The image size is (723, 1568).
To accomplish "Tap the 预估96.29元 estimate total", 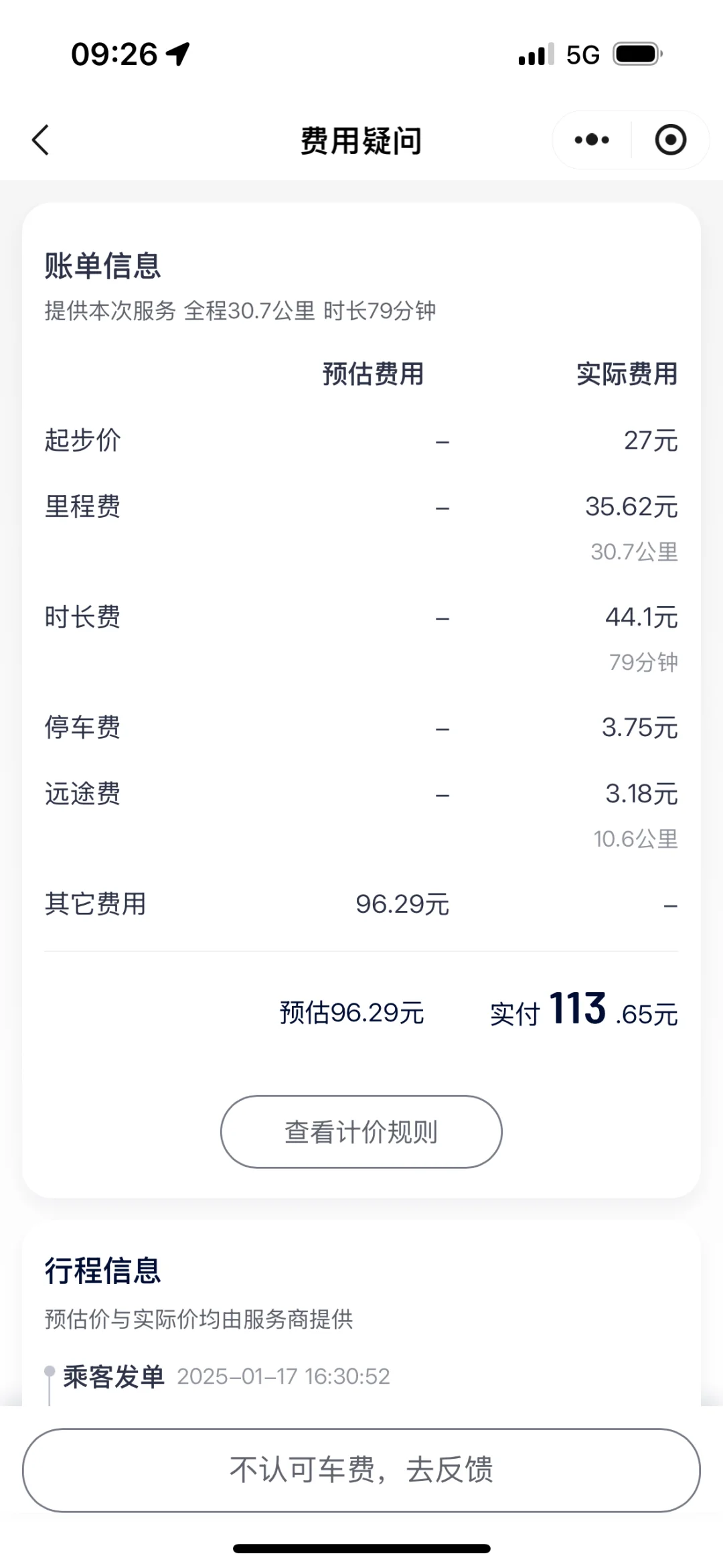I will [352, 1013].
